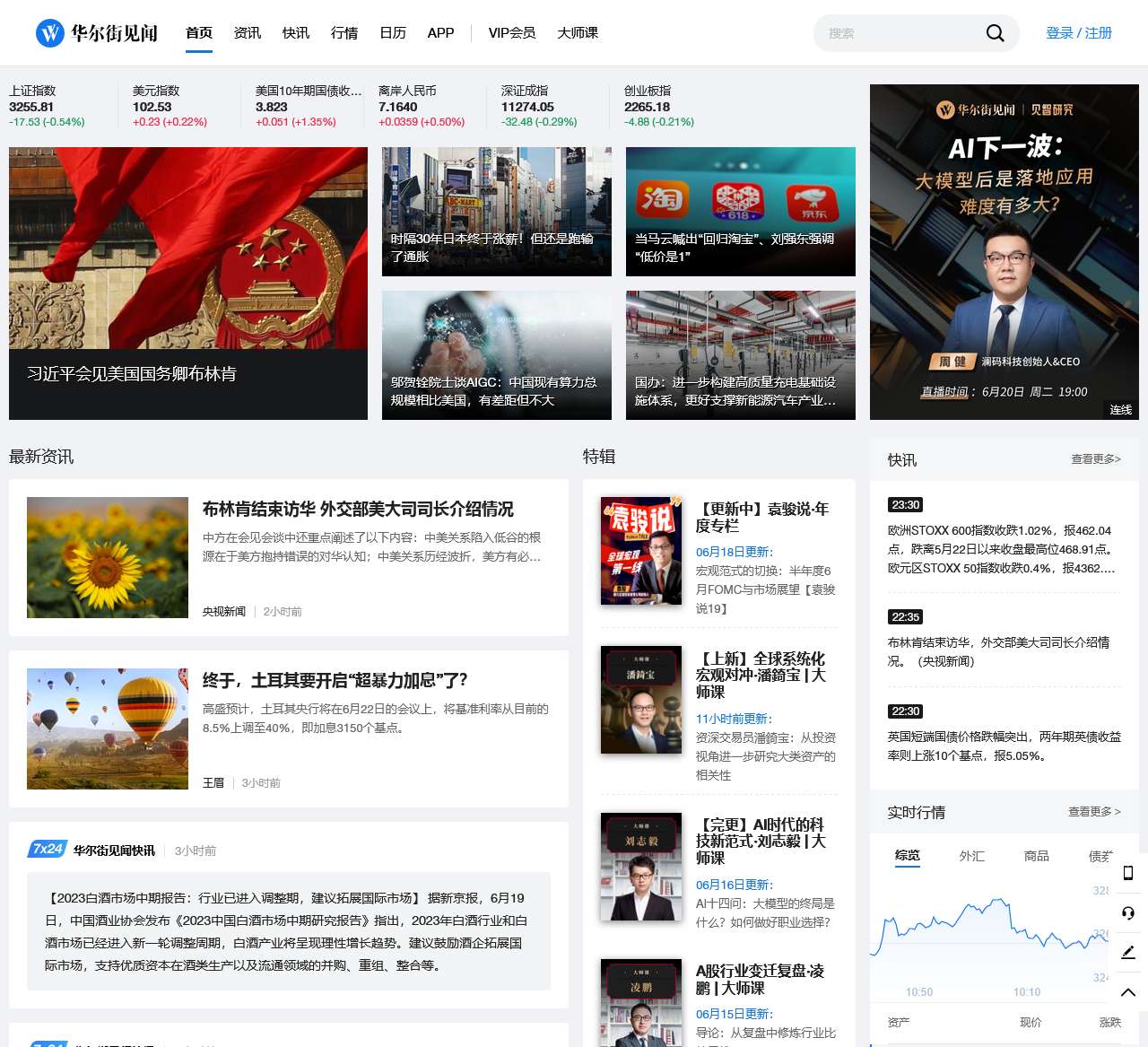
Task: Click the search magnifier icon
Action: pyautogui.click(x=995, y=33)
